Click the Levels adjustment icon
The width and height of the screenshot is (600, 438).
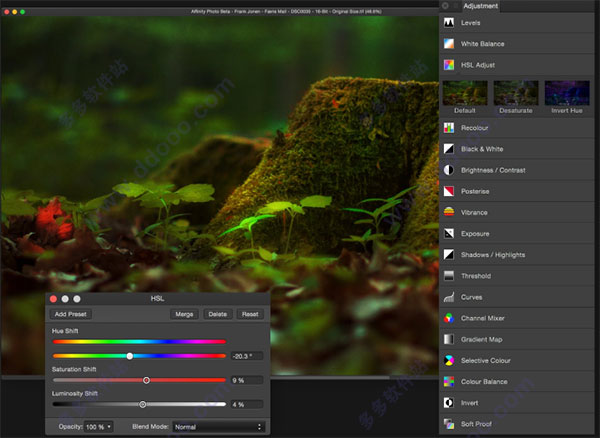[x=449, y=23]
